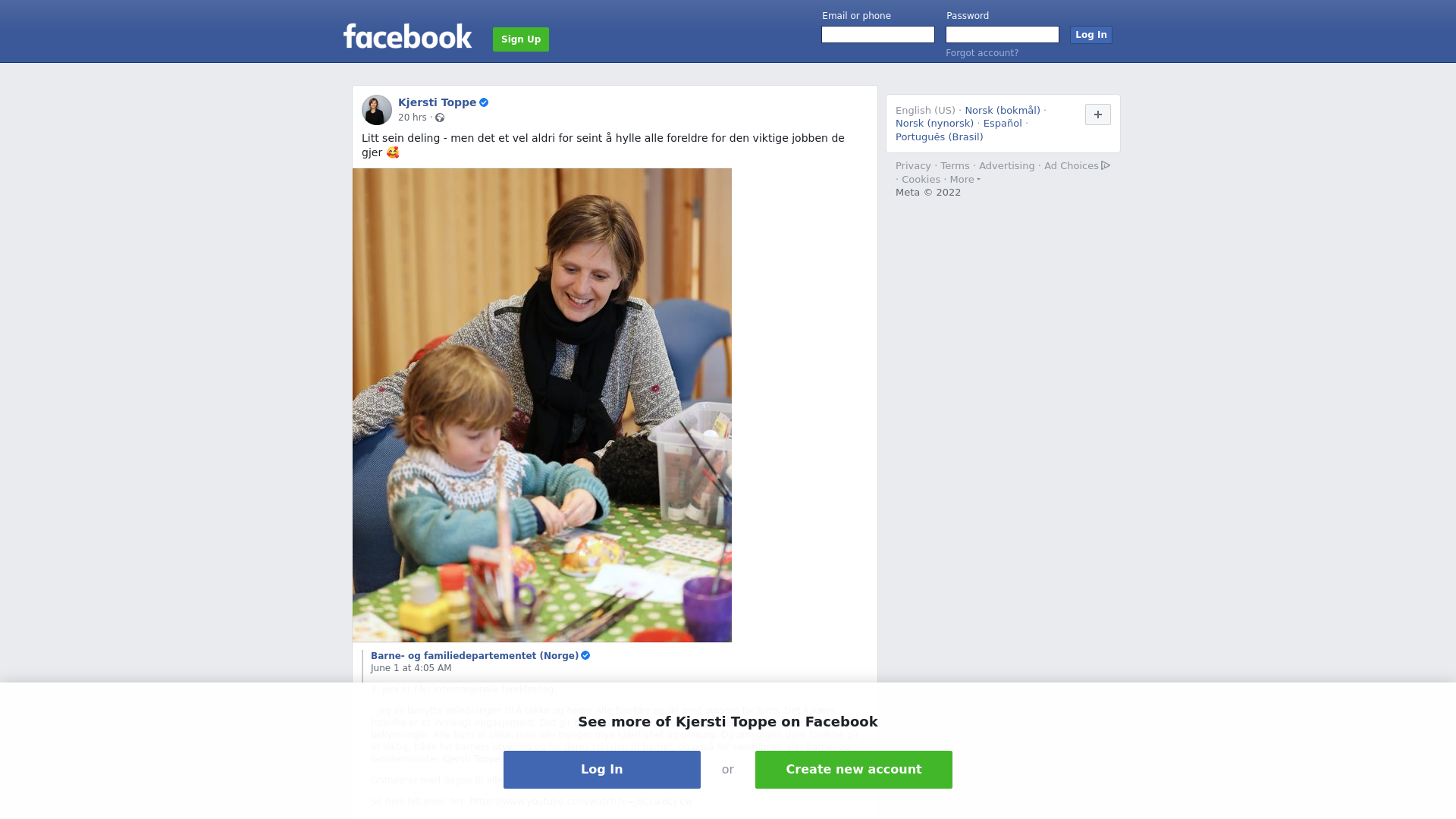Click the large blue Log In button
The height and width of the screenshot is (819, 1456).
click(x=602, y=770)
